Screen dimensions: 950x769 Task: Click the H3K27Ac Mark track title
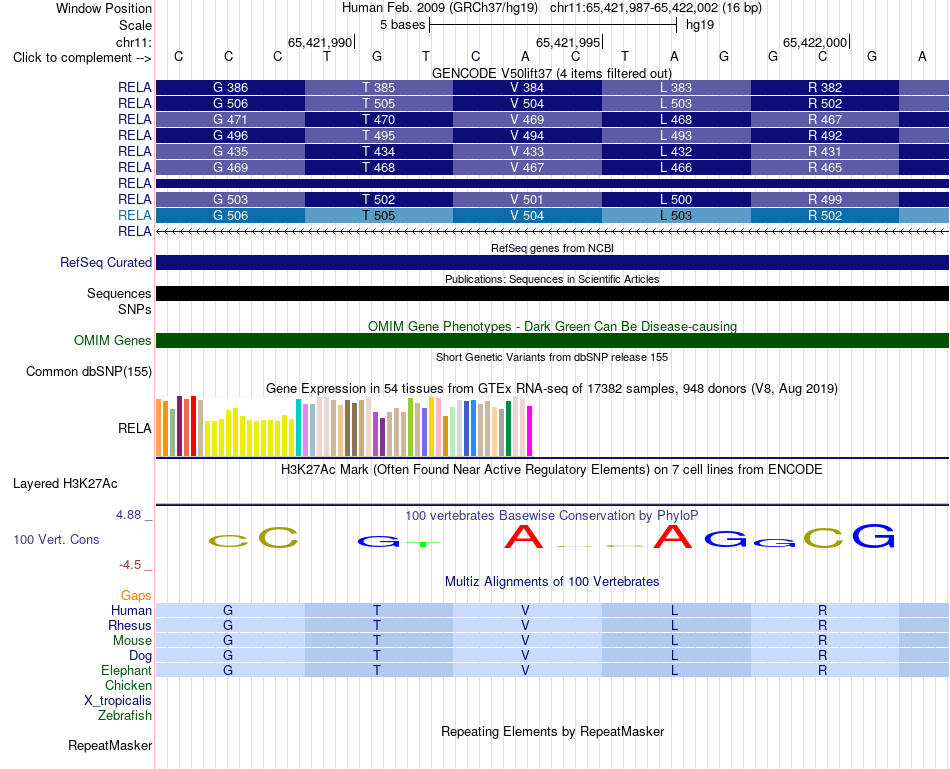[552, 470]
